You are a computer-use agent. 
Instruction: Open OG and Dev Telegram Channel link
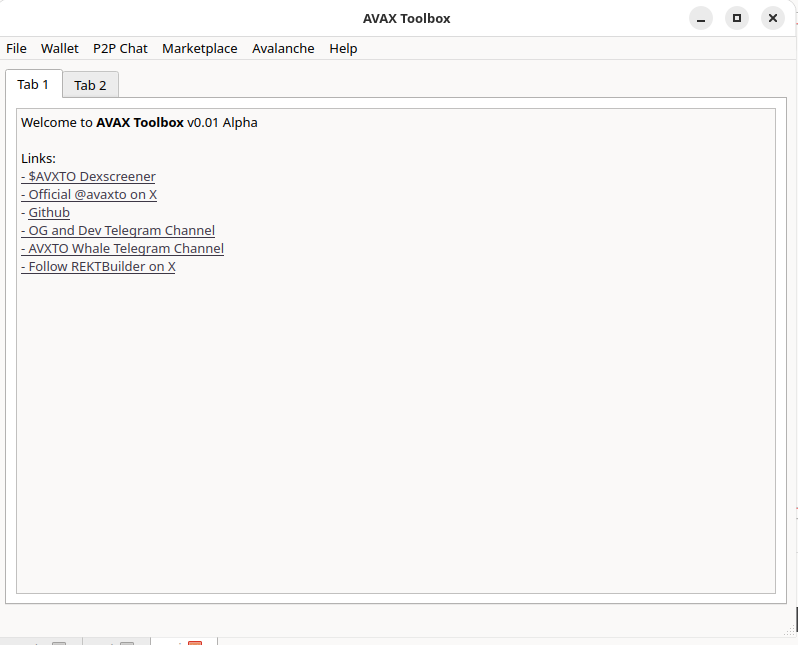[x=119, y=231]
